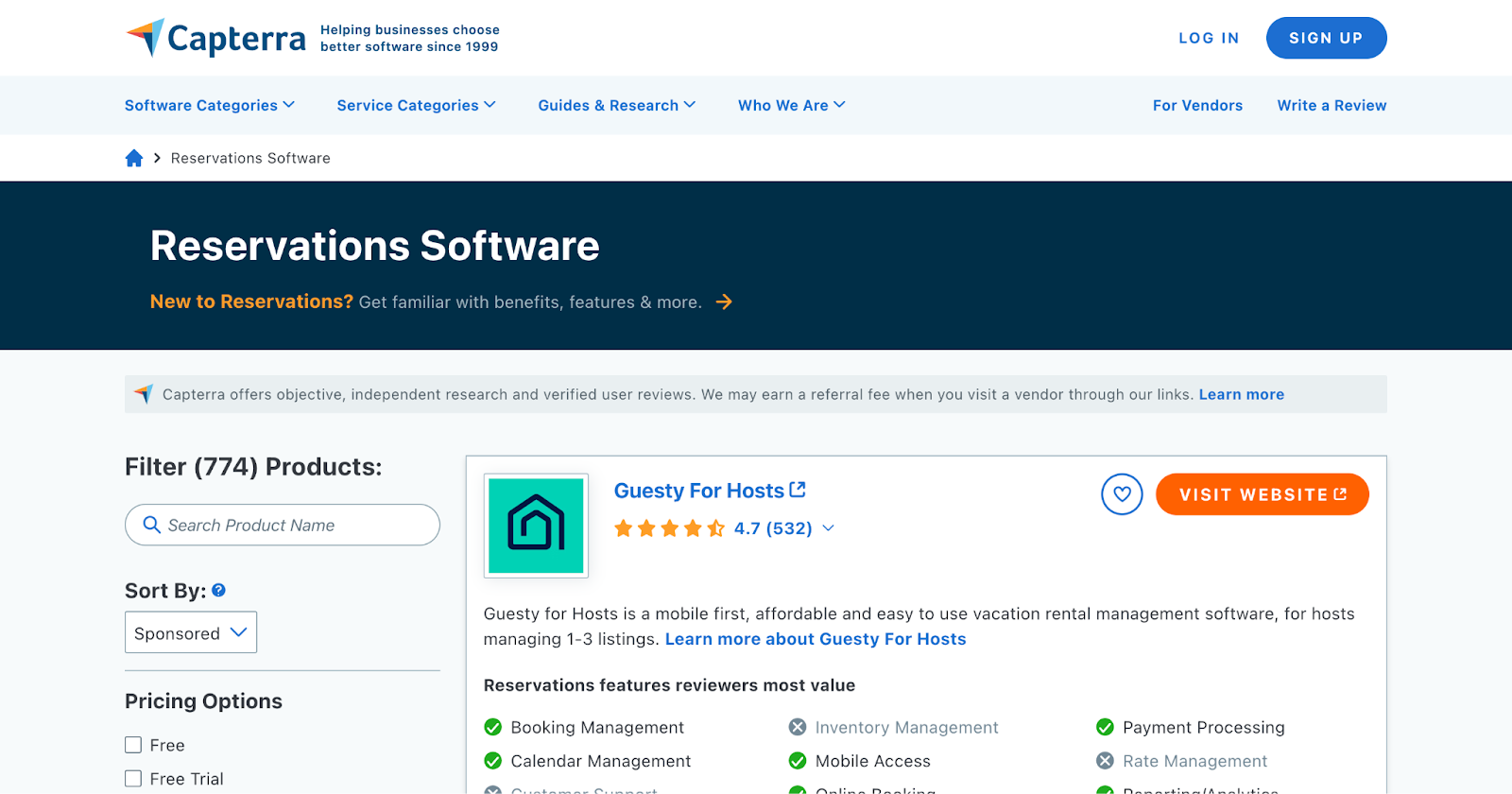Focus the Search Product Name field
This screenshot has height=794, width=1512.
tap(283, 525)
